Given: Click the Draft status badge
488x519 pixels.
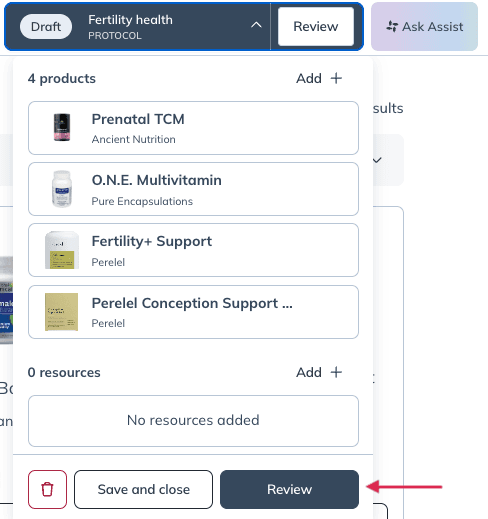Looking at the screenshot, I should click(x=46, y=26).
